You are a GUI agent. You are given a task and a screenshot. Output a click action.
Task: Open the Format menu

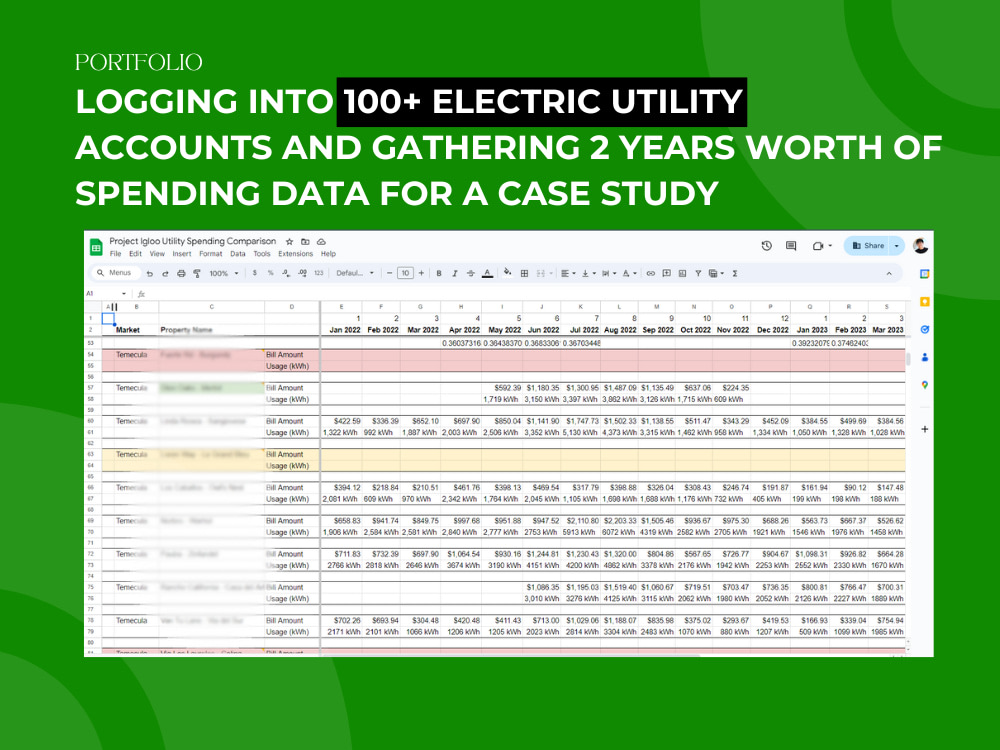point(210,254)
